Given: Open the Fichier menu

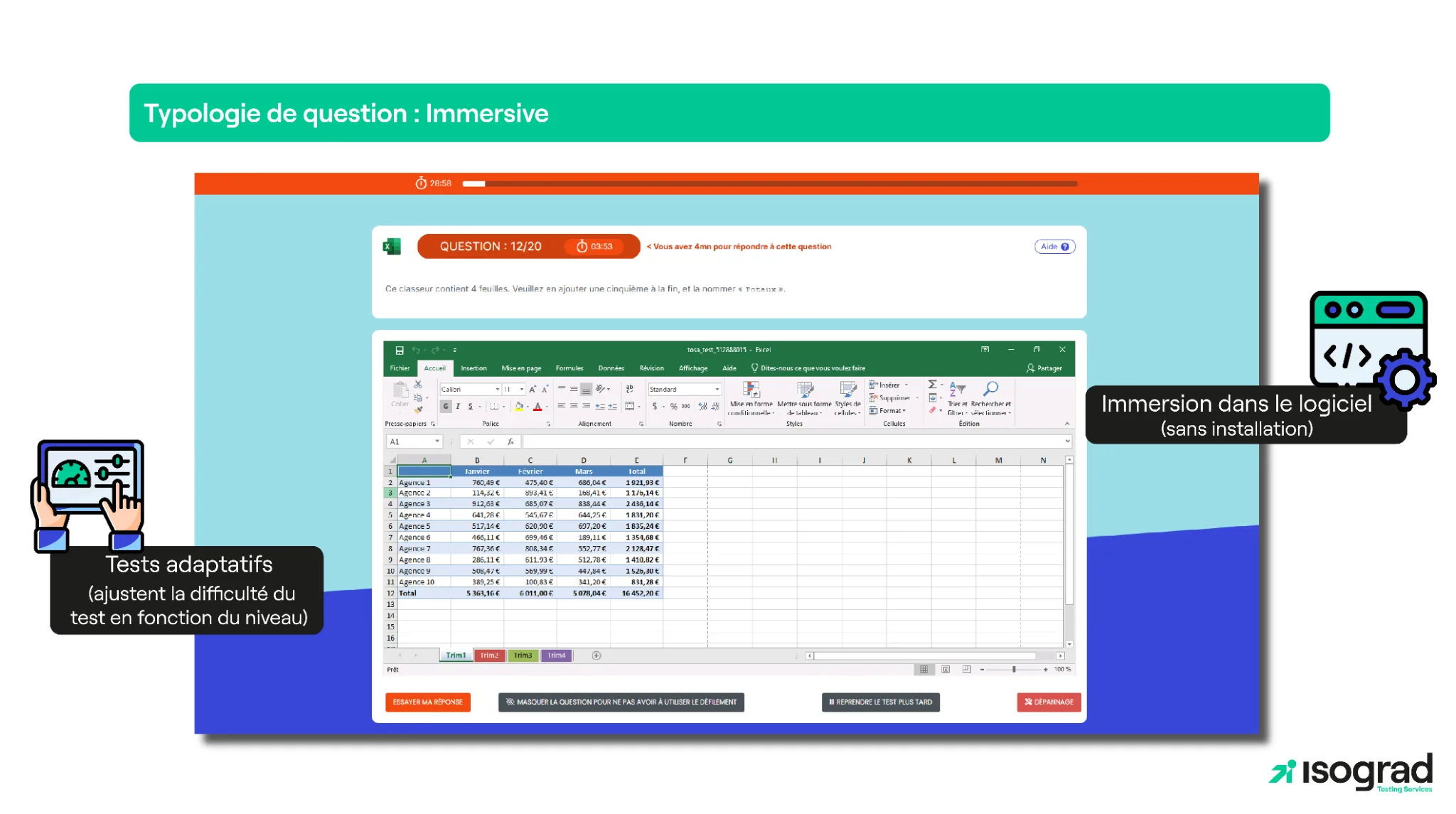Looking at the screenshot, I should coord(400,368).
